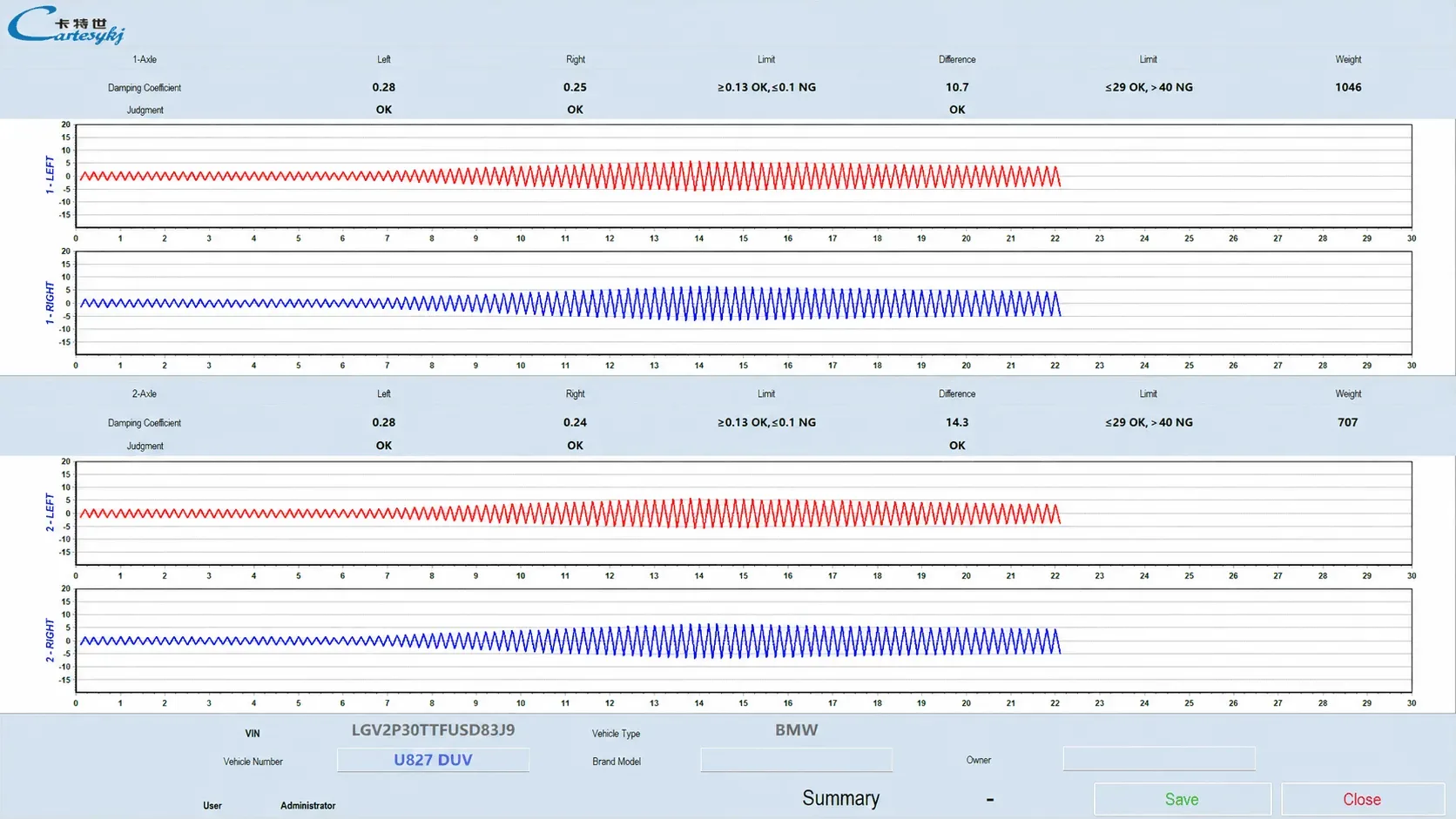Click the 2-RIGHT axis label
The height and width of the screenshot is (819, 1456).
pos(50,641)
